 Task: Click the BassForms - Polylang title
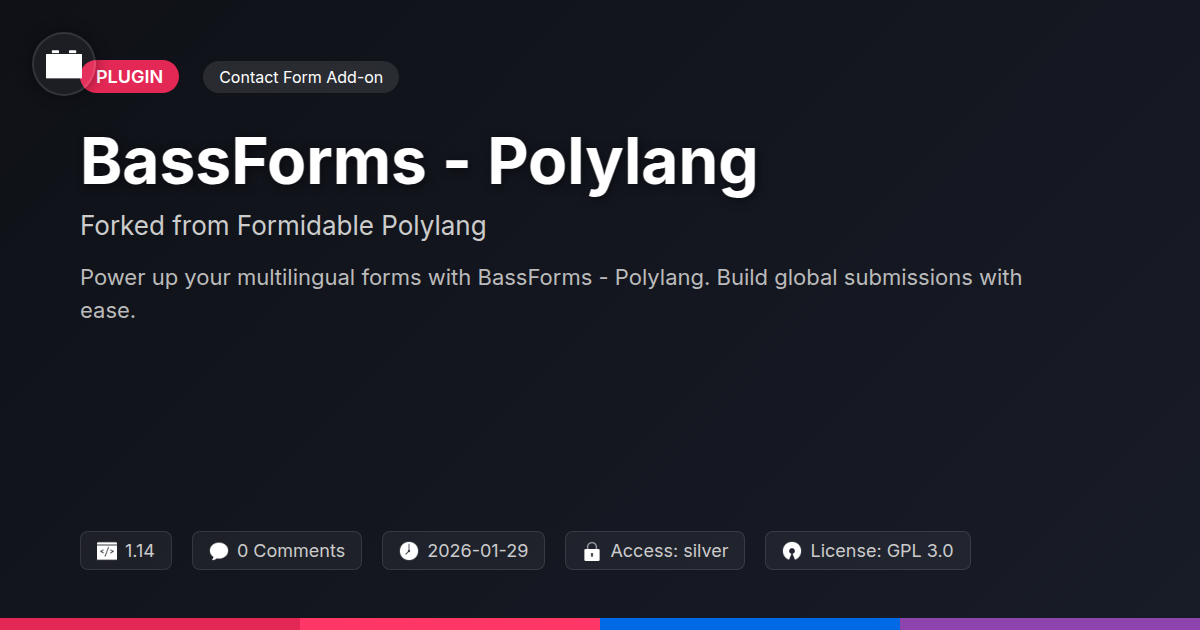pos(419,162)
